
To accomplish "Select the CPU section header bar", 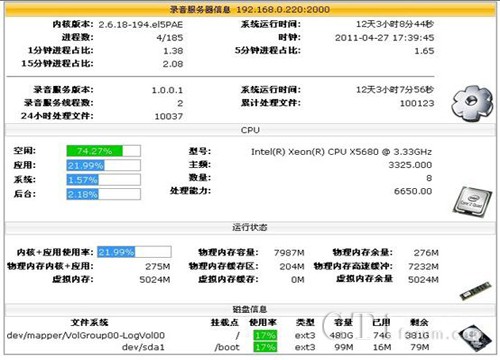I will click(250, 130).
